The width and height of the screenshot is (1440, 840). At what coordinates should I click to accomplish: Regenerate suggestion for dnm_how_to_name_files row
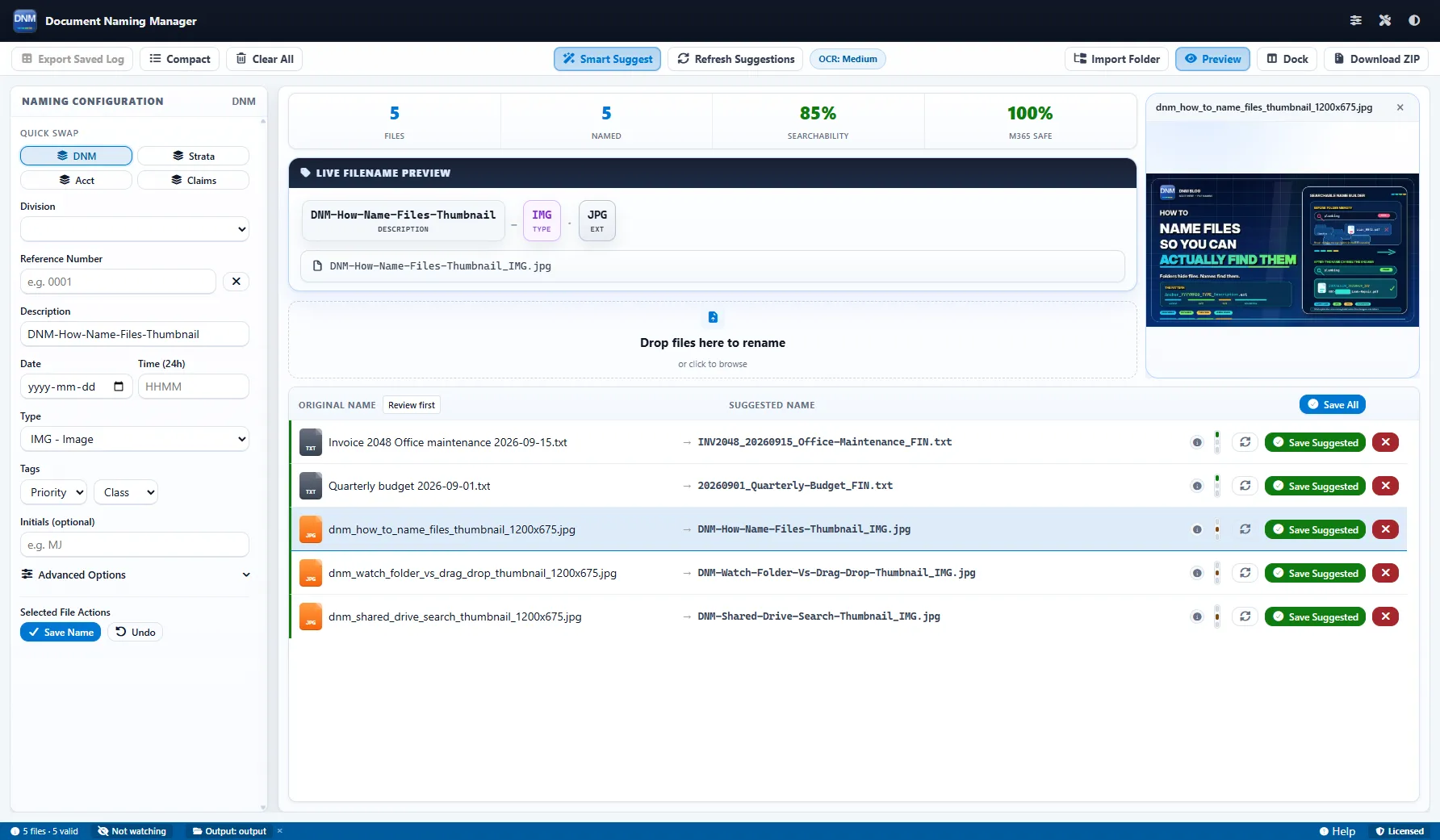(x=1245, y=529)
